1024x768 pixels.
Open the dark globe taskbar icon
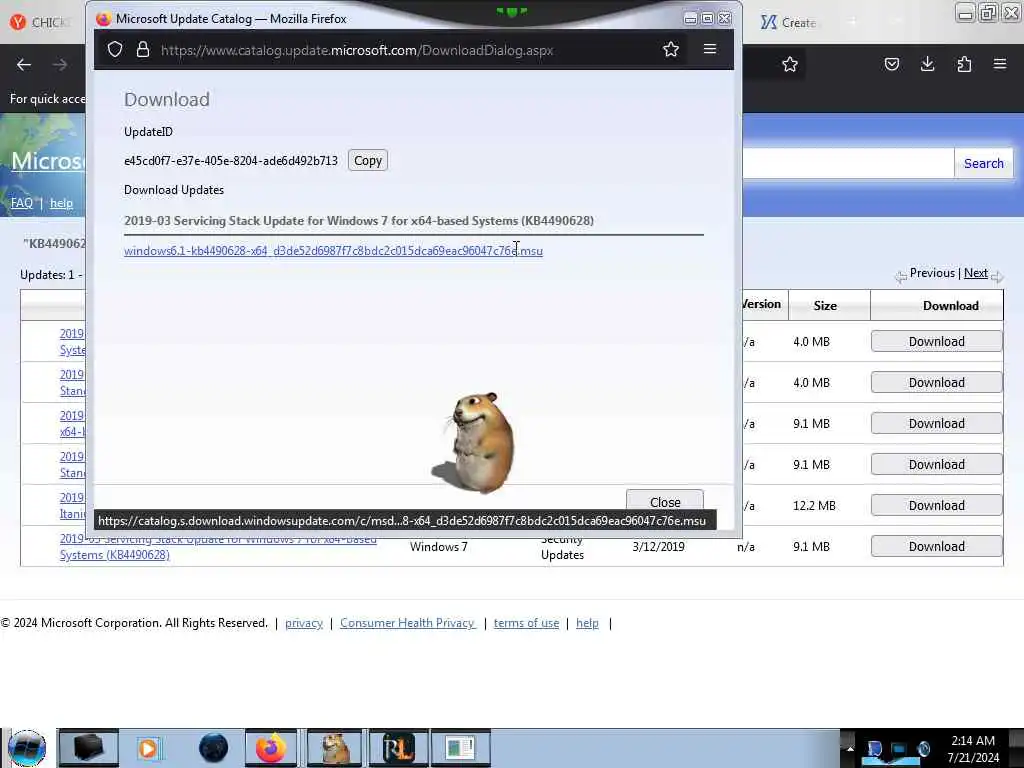point(213,748)
